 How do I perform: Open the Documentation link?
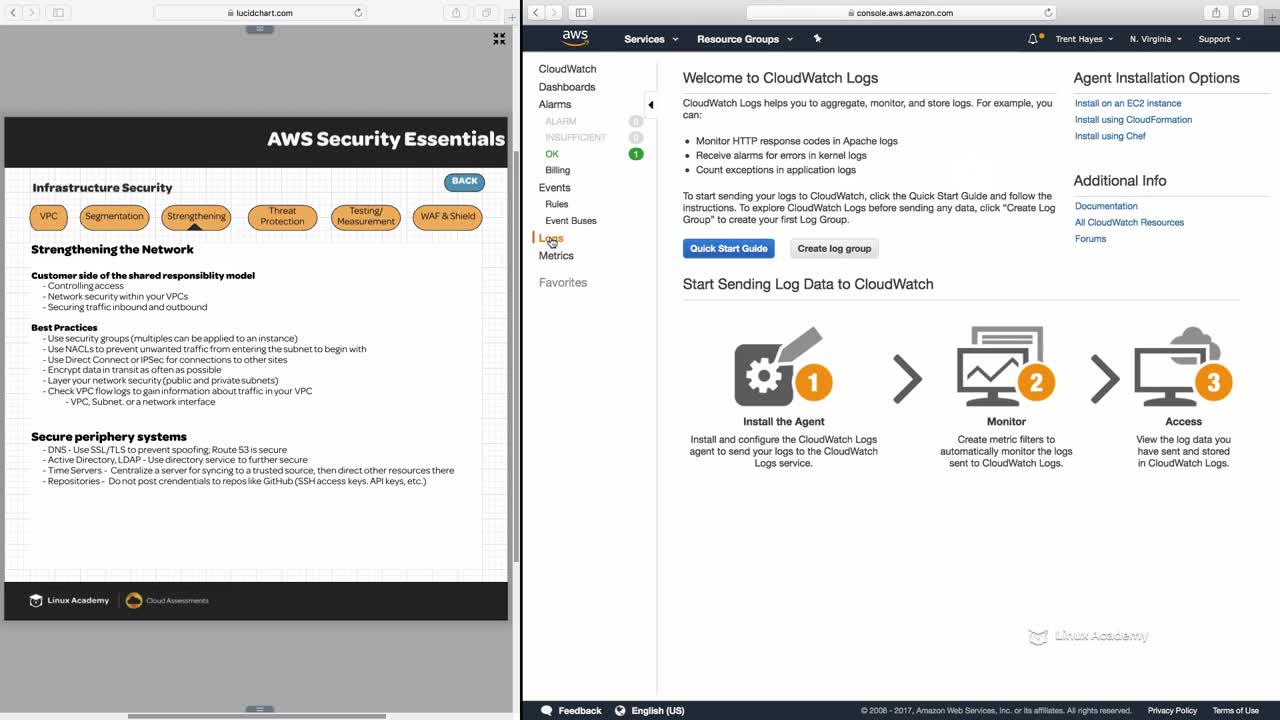tap(1106, 206)
